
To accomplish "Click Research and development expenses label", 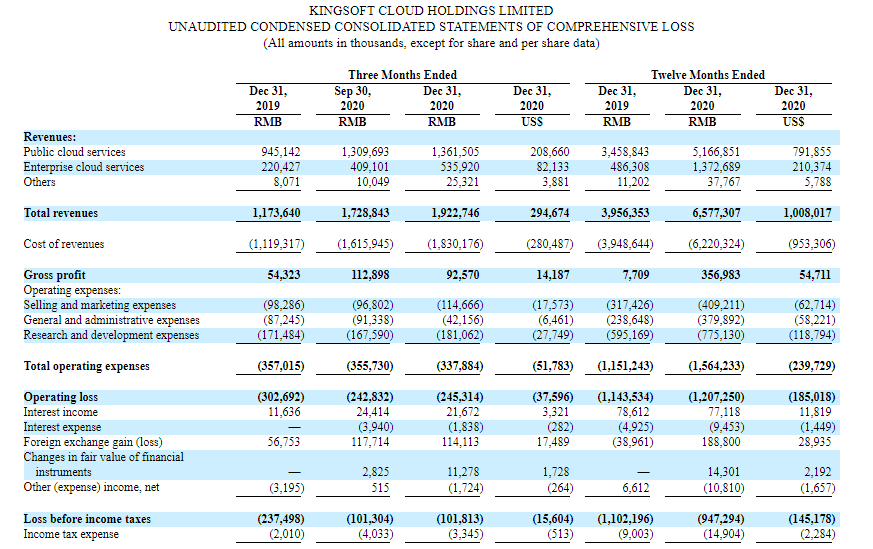I will pos(111,335).
